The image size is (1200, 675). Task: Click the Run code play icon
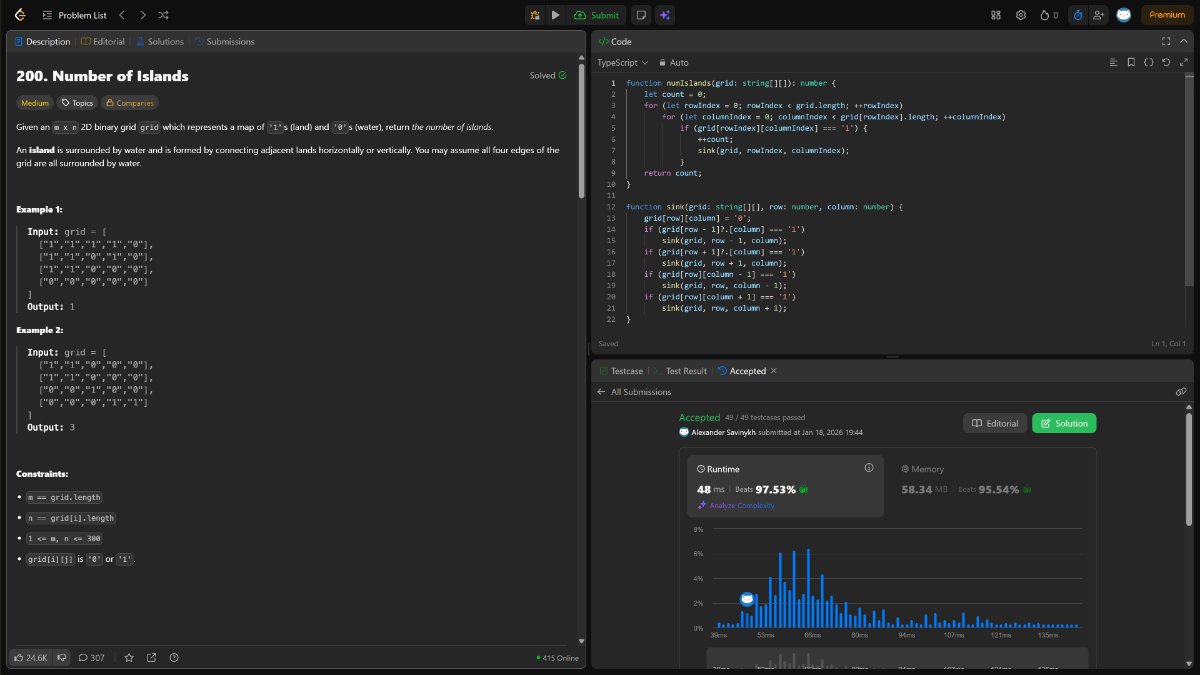[556, 15]
